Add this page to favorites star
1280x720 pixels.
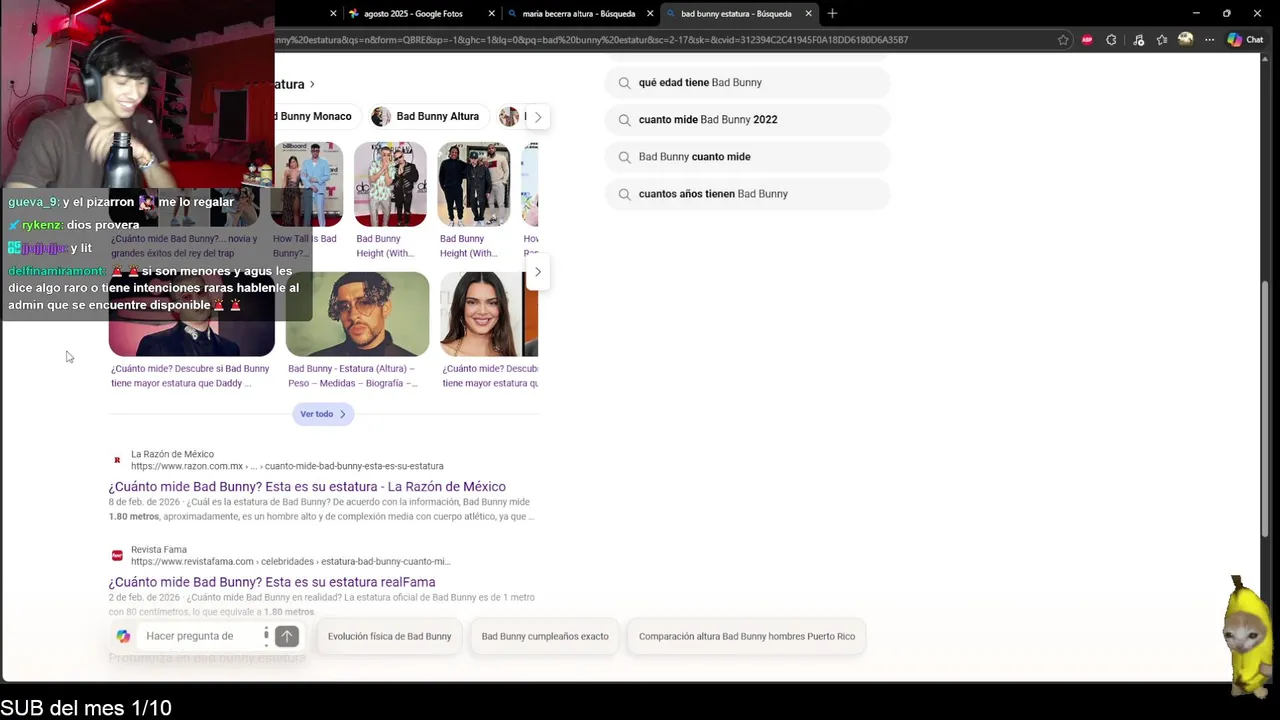click(1063, 40)
